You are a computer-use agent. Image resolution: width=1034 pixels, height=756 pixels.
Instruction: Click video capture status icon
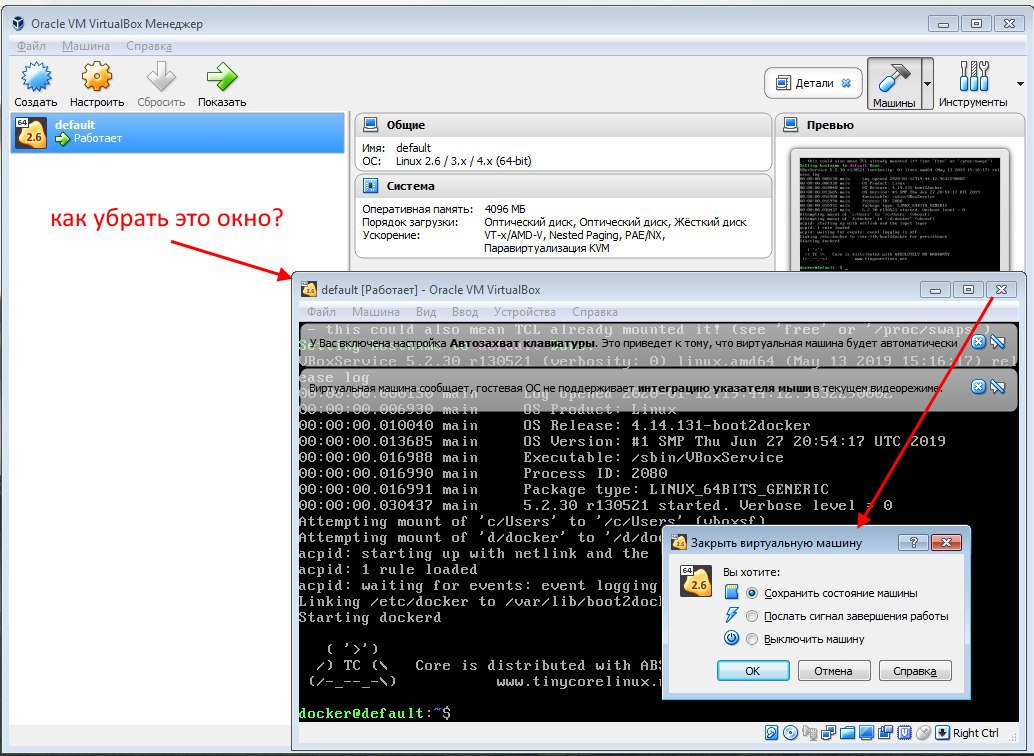[885, 732]
